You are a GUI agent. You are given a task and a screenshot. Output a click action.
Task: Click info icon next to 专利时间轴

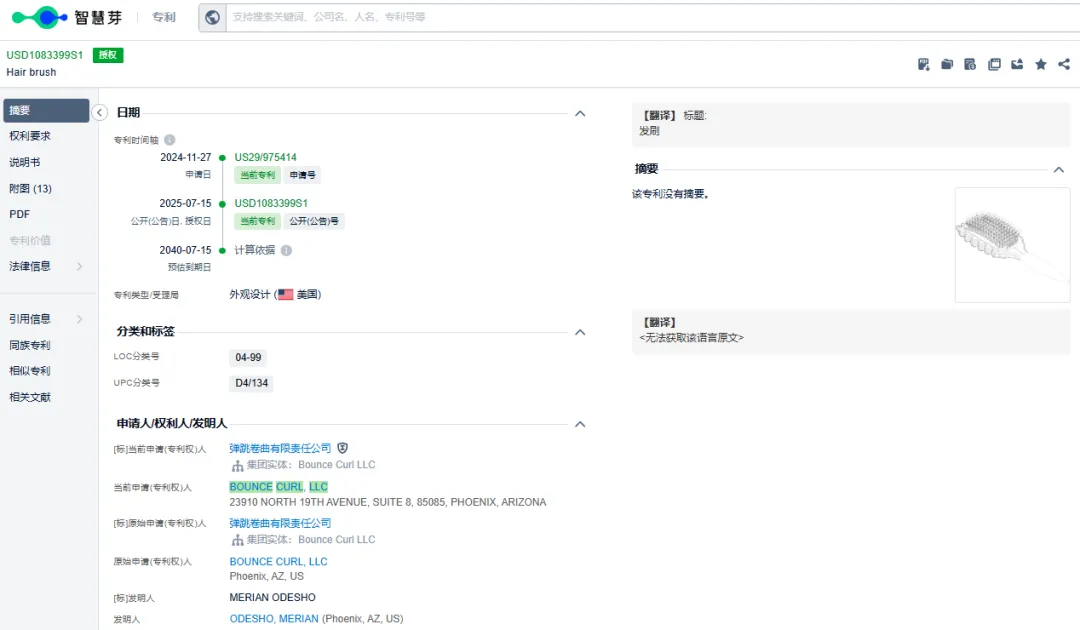(169, 140)
